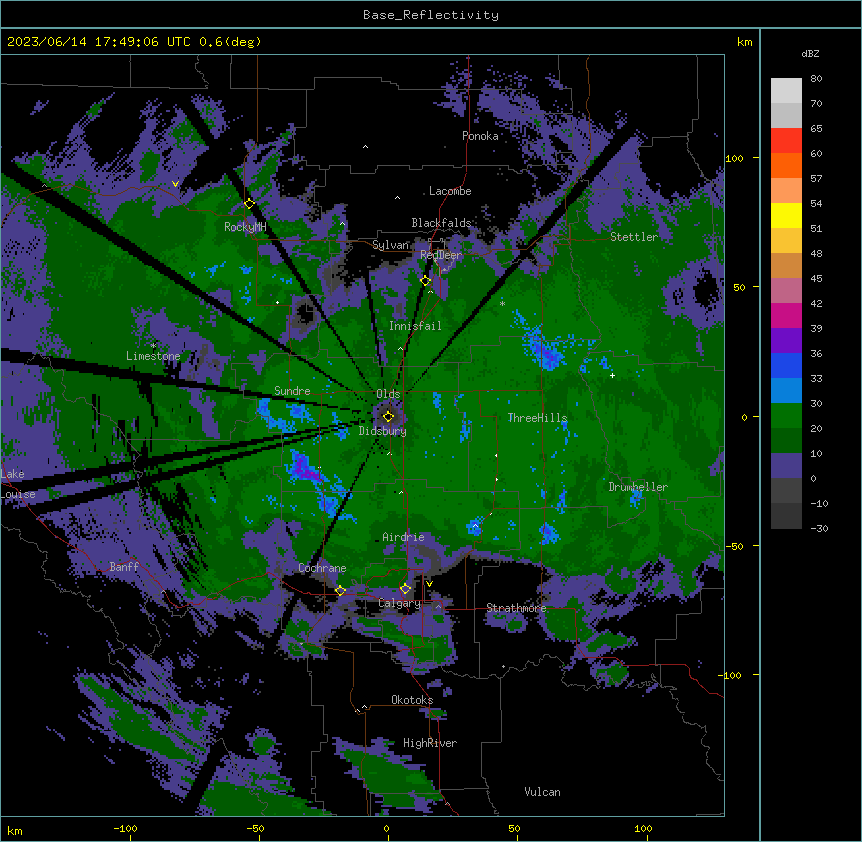Click the Limestone label
Screen dimensions: 862x842
[x=153, y=356]
